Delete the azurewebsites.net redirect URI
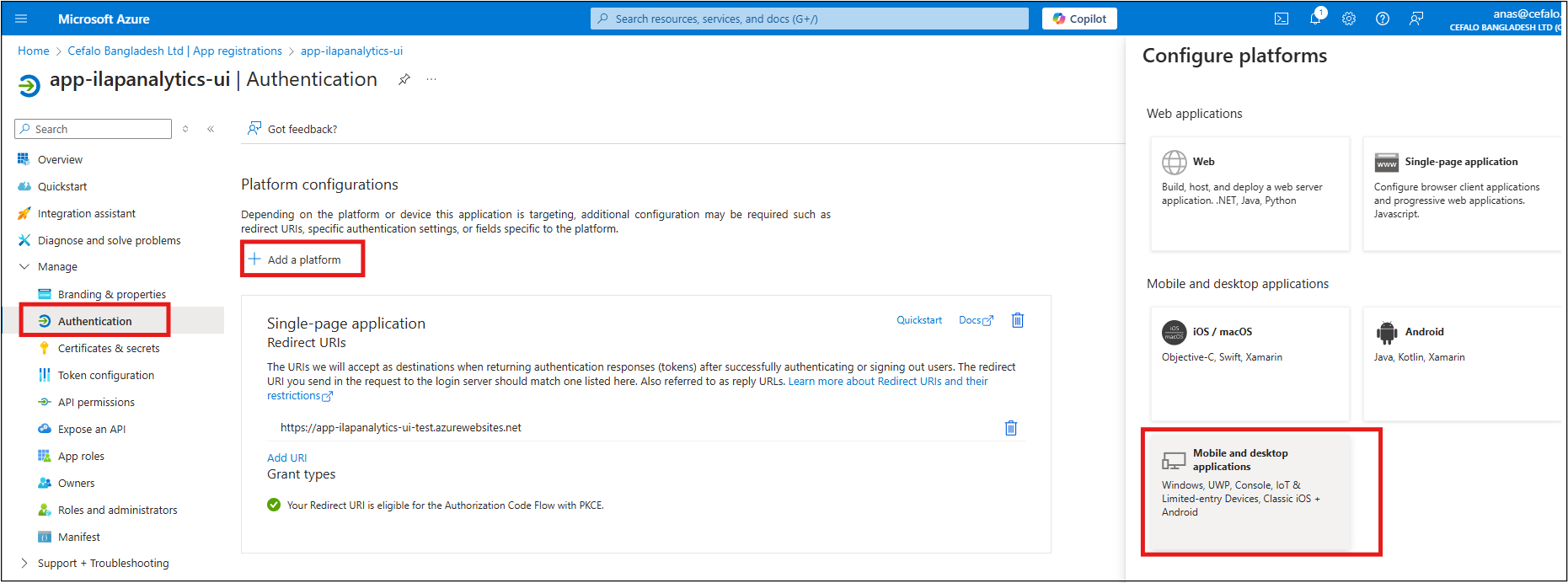 [1011, 428]
